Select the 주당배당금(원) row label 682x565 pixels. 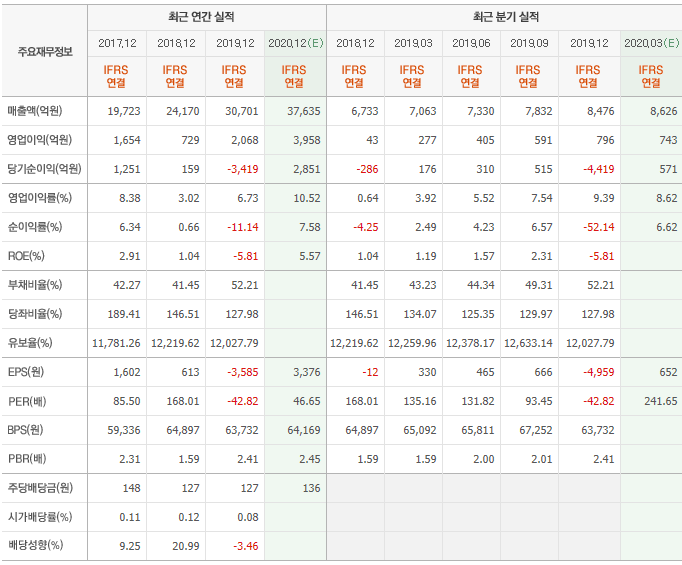40,488
